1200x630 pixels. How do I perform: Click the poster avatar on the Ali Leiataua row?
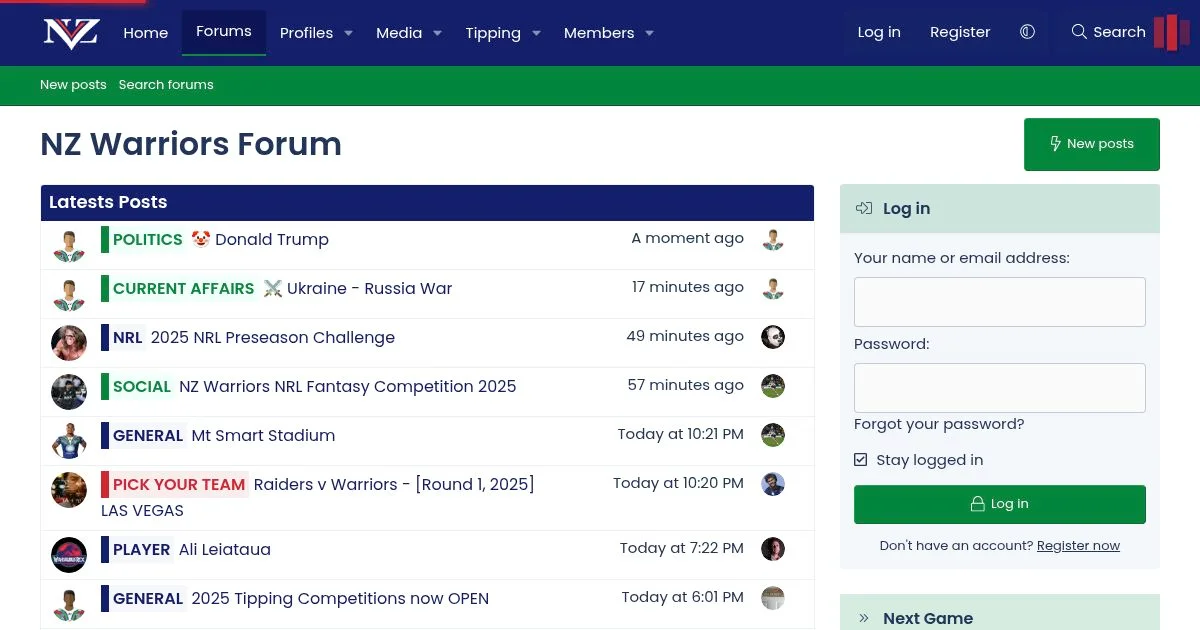tap(69, 555)
